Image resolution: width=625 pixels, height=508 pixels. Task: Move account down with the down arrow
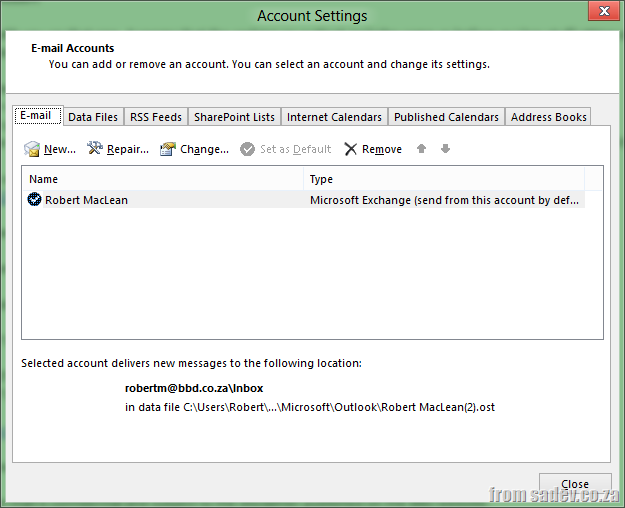point(445,149)
